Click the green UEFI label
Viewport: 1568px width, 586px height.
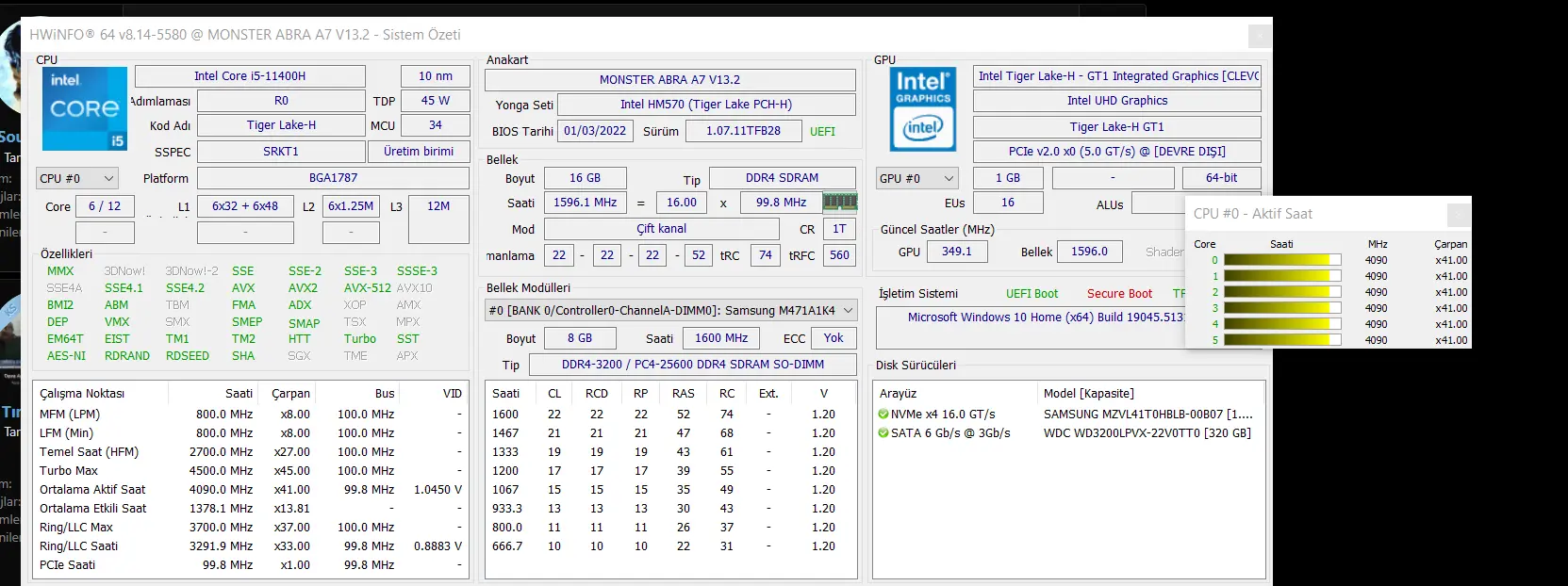coord(822,132)
